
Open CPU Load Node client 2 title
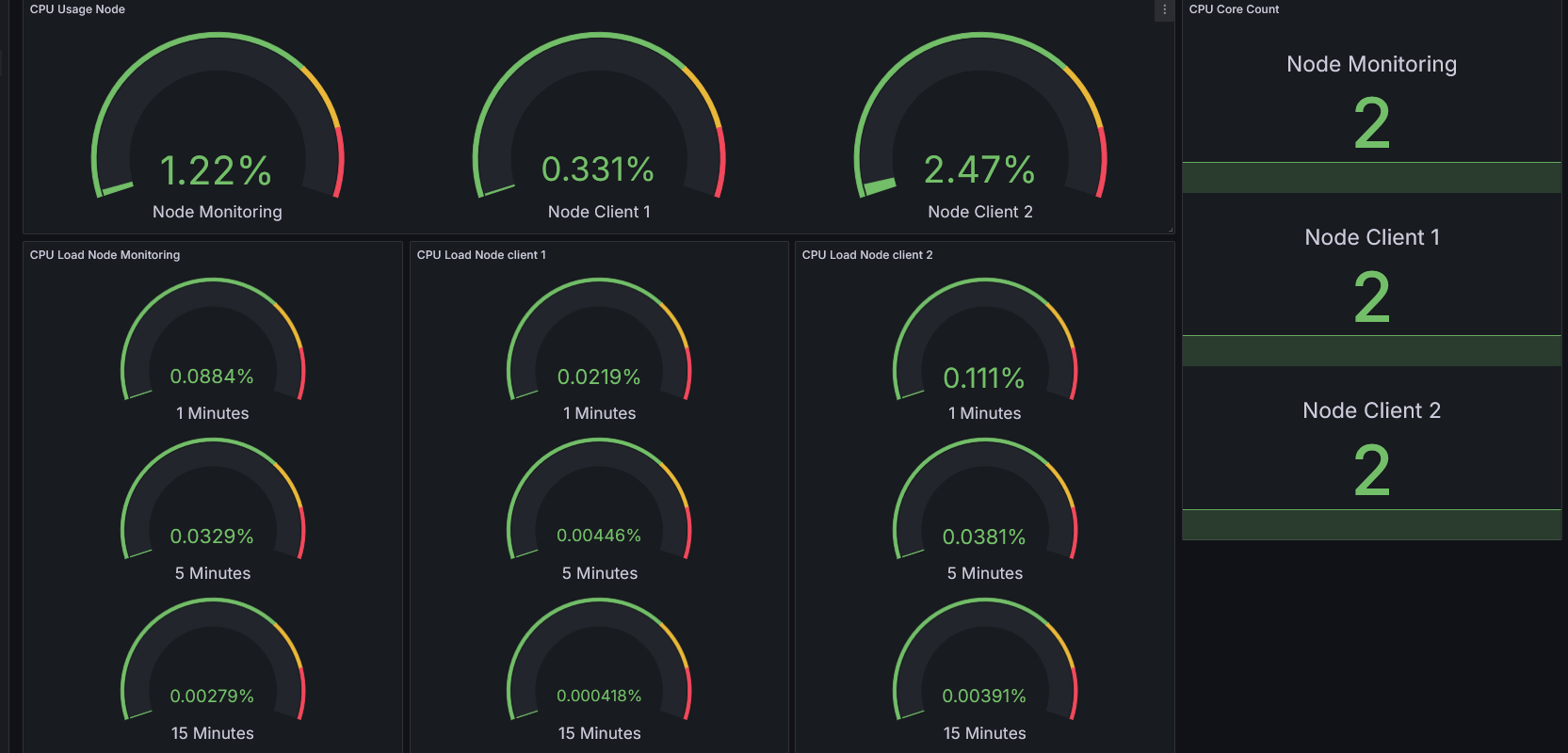pyautogui.click(x=867, y=255)
